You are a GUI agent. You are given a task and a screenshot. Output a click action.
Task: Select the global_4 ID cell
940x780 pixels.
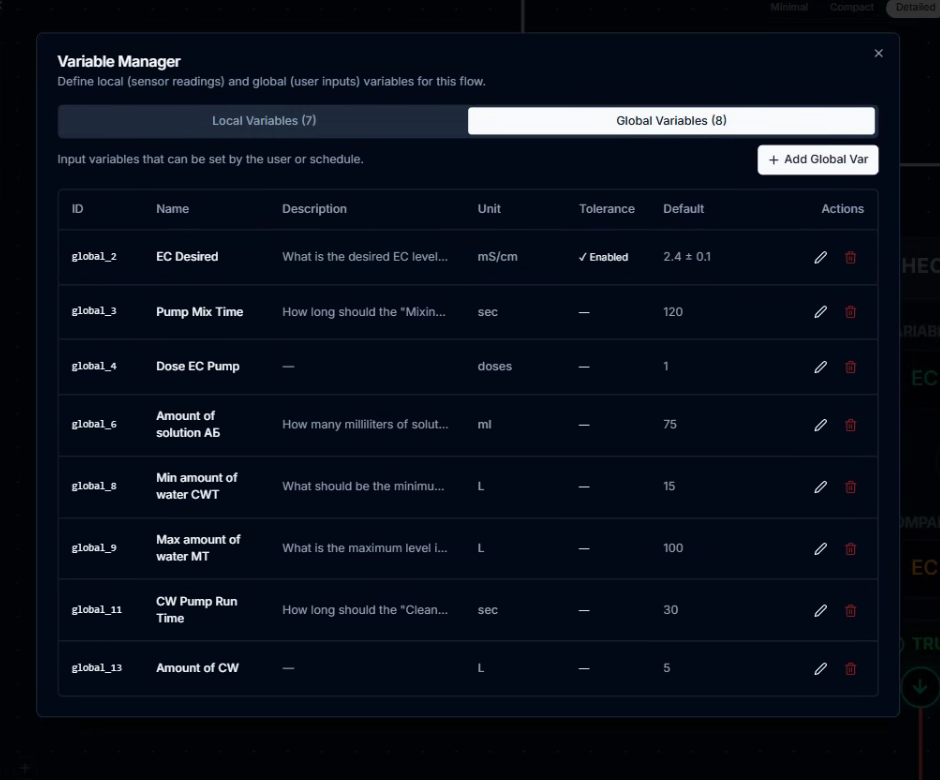click(x=94, y=366)
